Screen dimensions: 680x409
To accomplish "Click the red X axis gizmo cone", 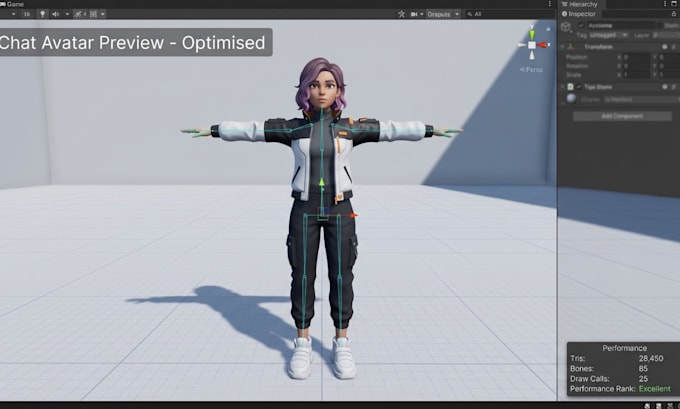I will tap(543, 45).
